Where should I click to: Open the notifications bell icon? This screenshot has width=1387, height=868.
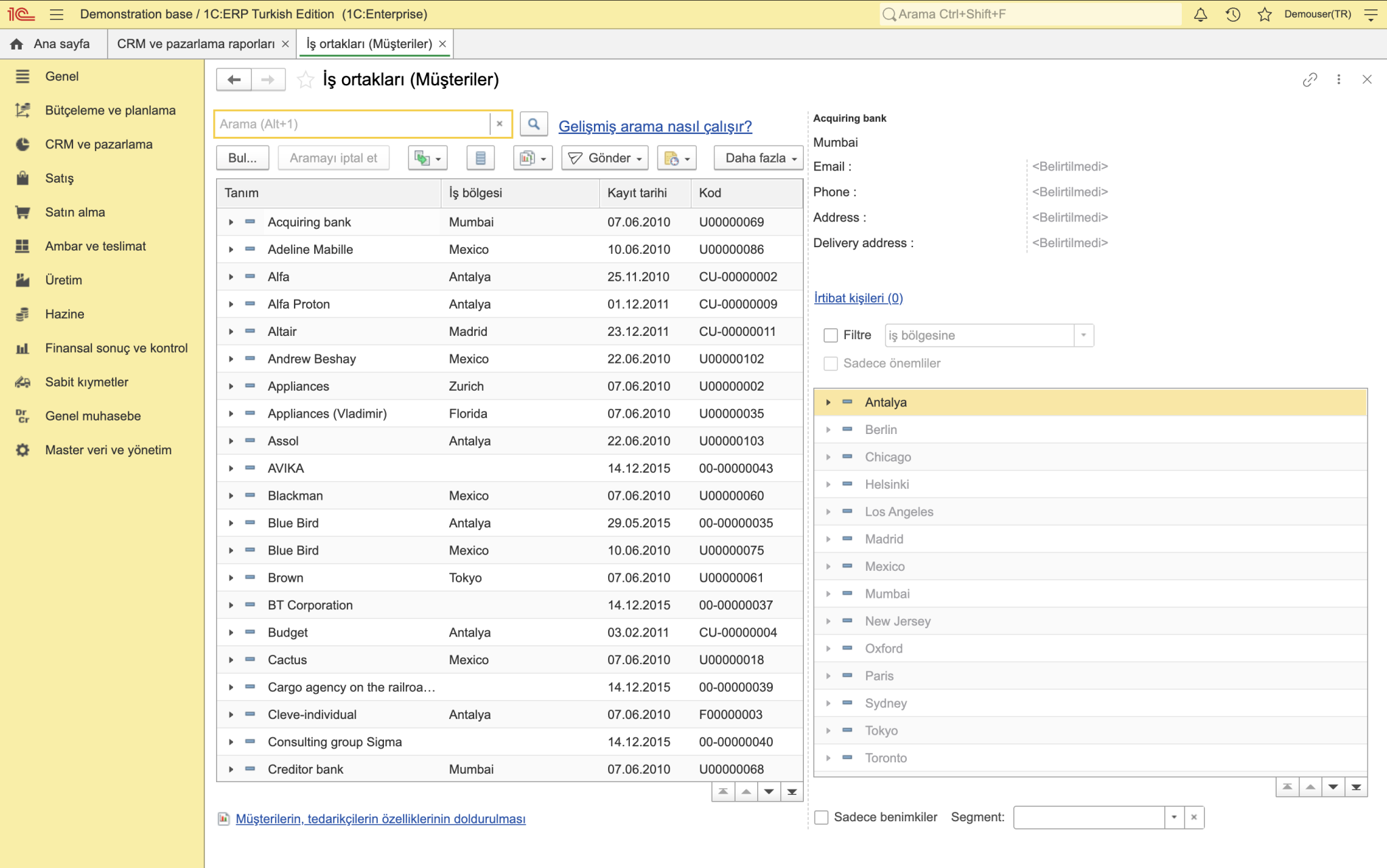tap(1200, 14)
